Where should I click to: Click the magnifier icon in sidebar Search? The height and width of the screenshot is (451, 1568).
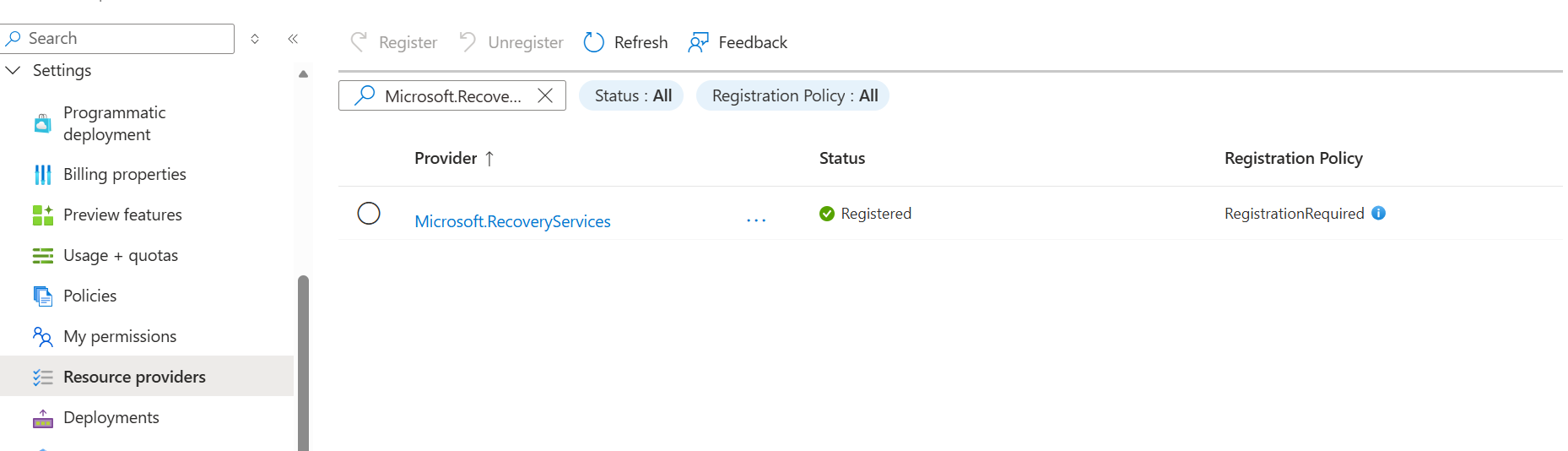[14, 38]
